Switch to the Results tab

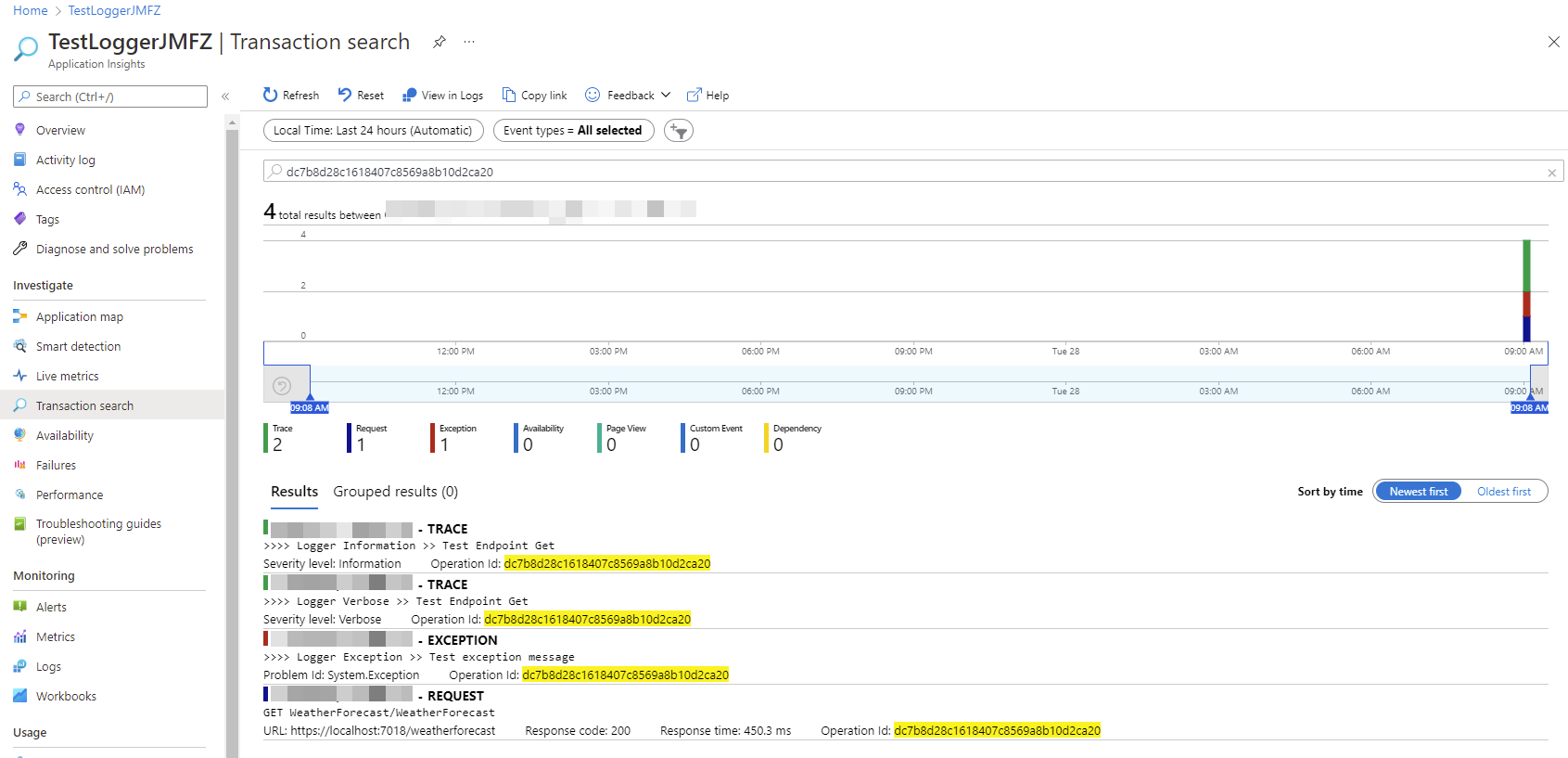coord(294,492)
